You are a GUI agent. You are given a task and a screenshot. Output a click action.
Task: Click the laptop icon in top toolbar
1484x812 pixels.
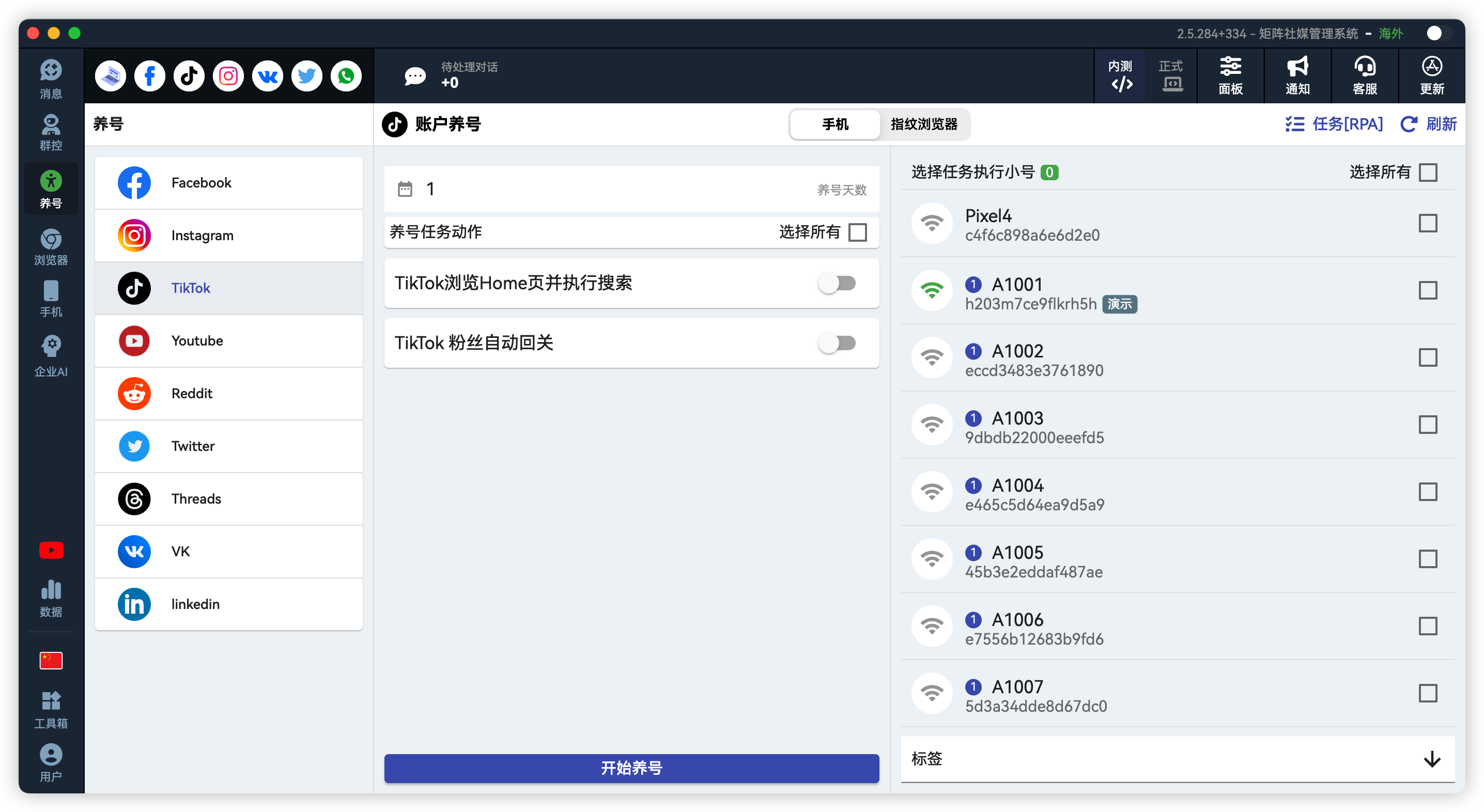111,75
